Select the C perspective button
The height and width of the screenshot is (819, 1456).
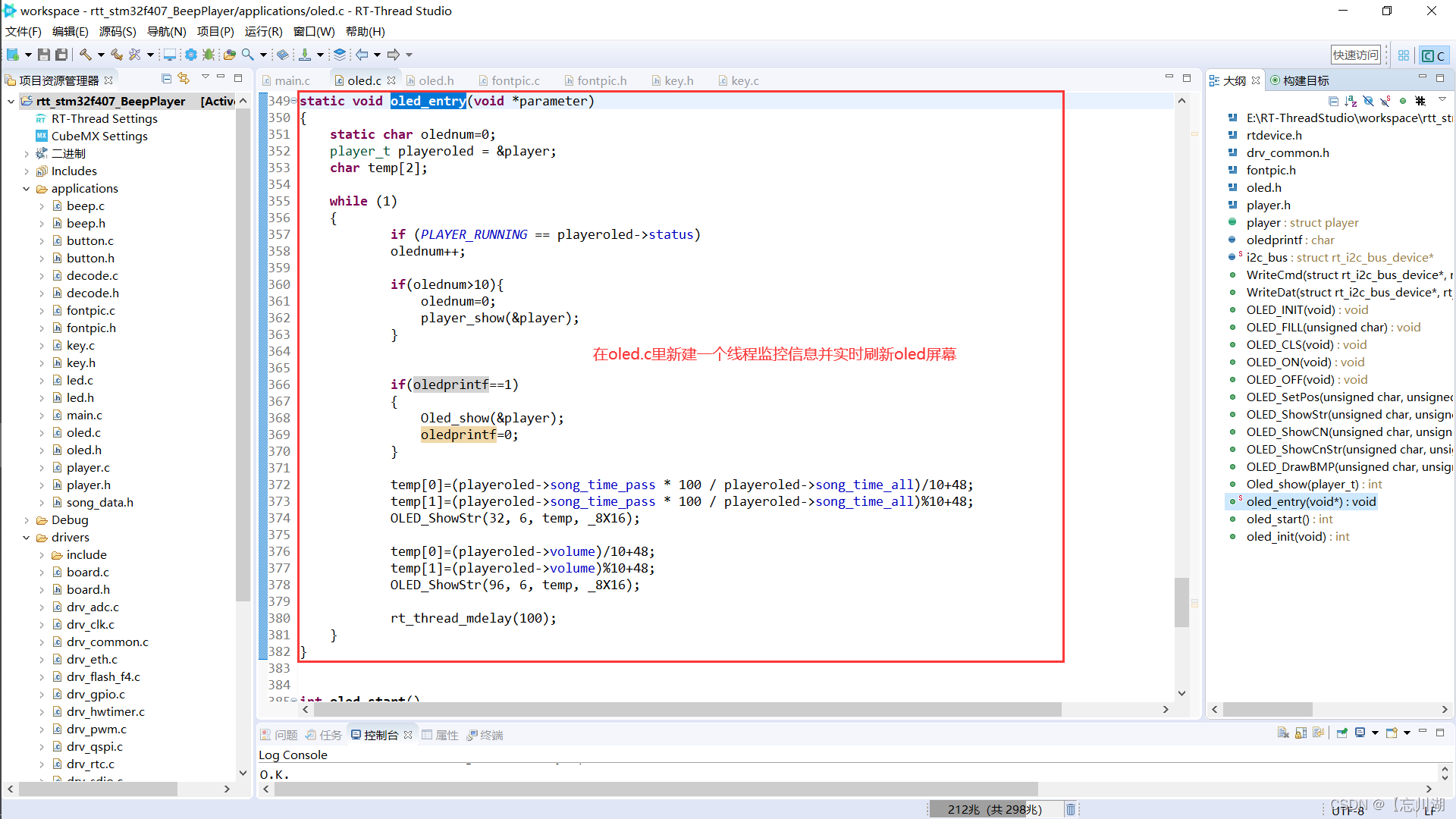click(x=1433, y=55)
